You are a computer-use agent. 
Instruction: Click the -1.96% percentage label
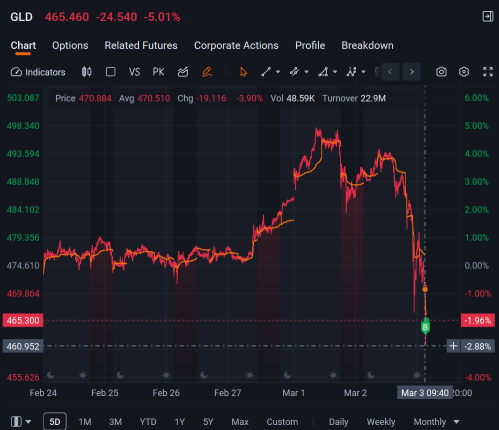coord(478,320)
